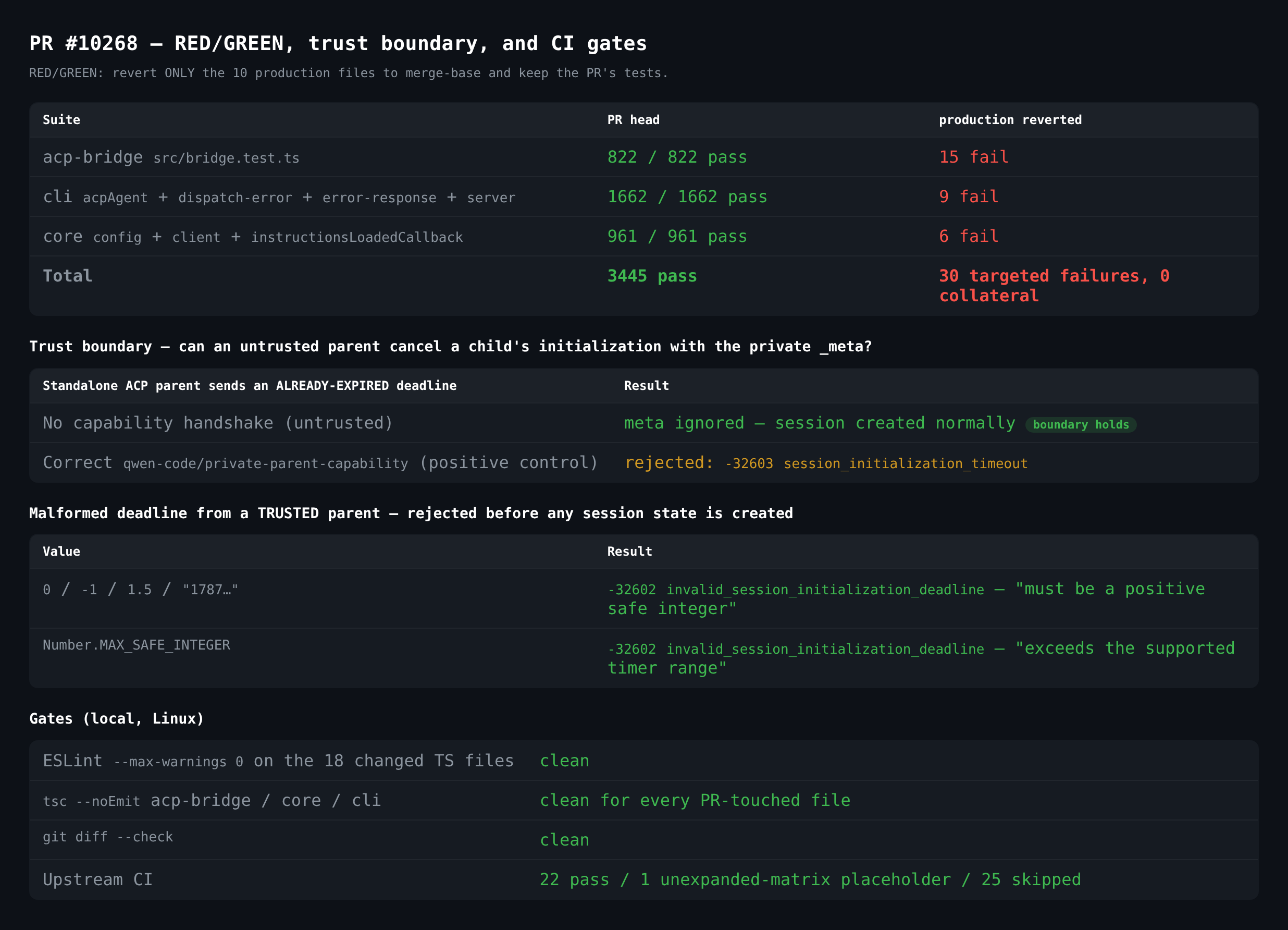Screen dimensions: 1288x930
Task: Click the Result header in malformed deadline table
Action: pos(630,552)
